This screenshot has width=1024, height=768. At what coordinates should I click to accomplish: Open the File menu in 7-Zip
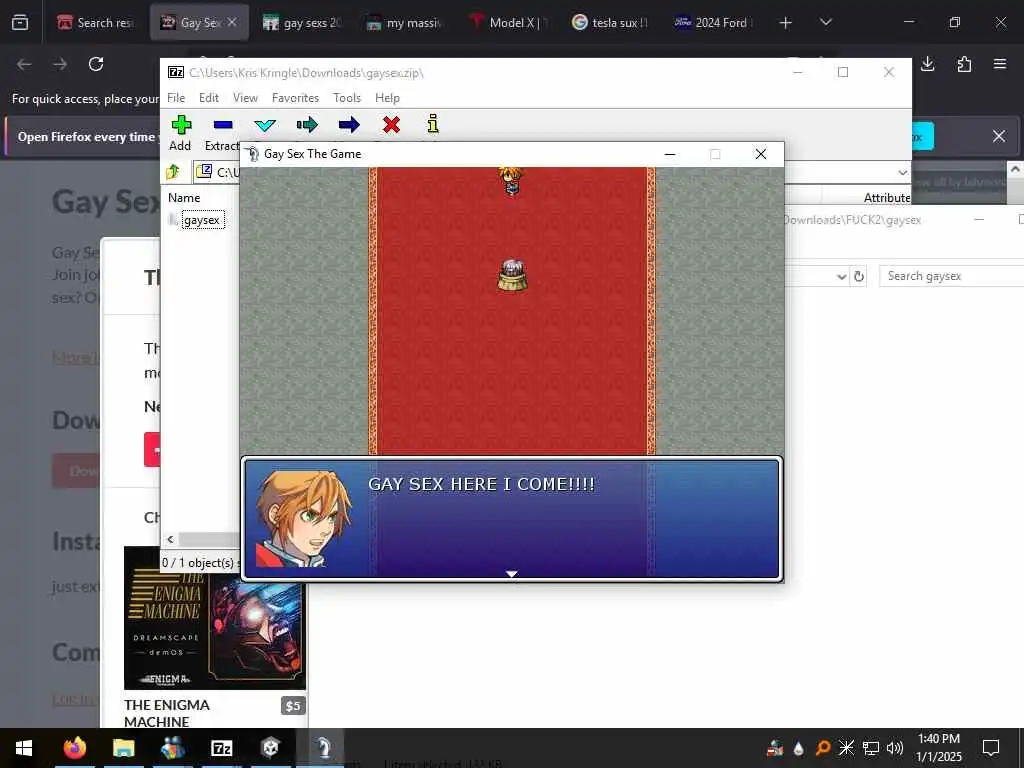coord(176,98)
